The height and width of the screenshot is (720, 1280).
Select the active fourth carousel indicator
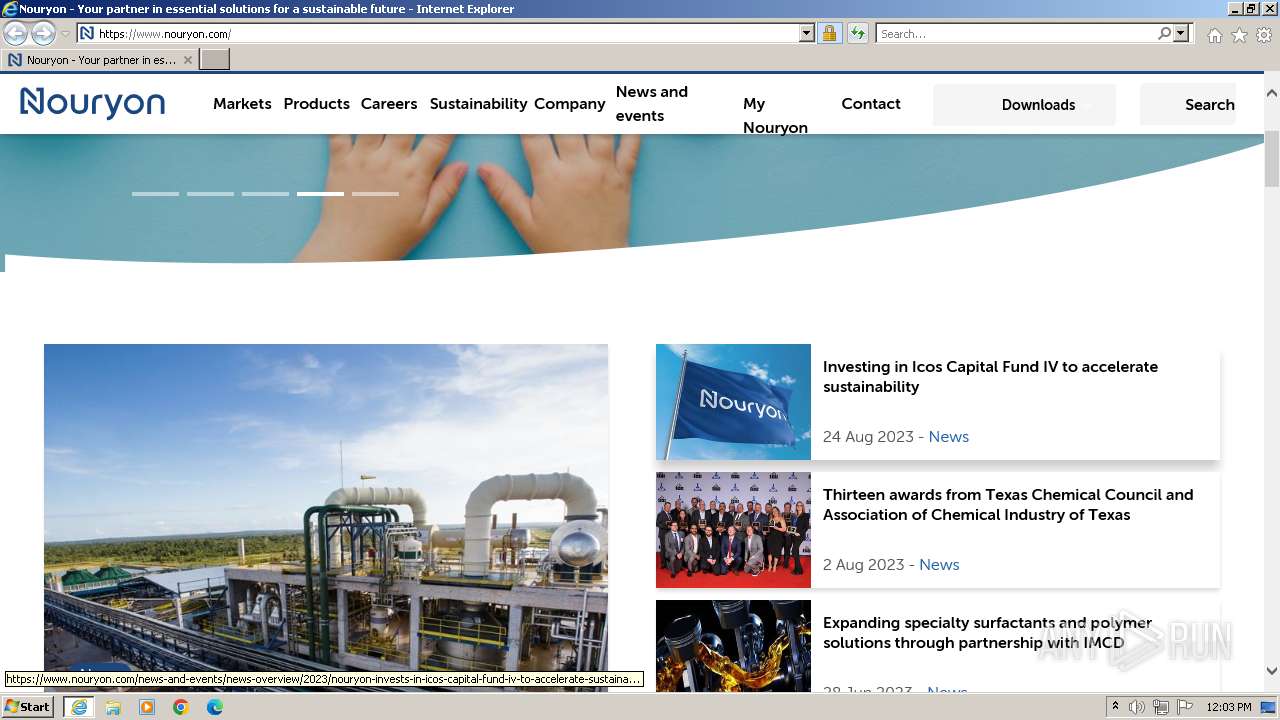(x=320, y=194)
